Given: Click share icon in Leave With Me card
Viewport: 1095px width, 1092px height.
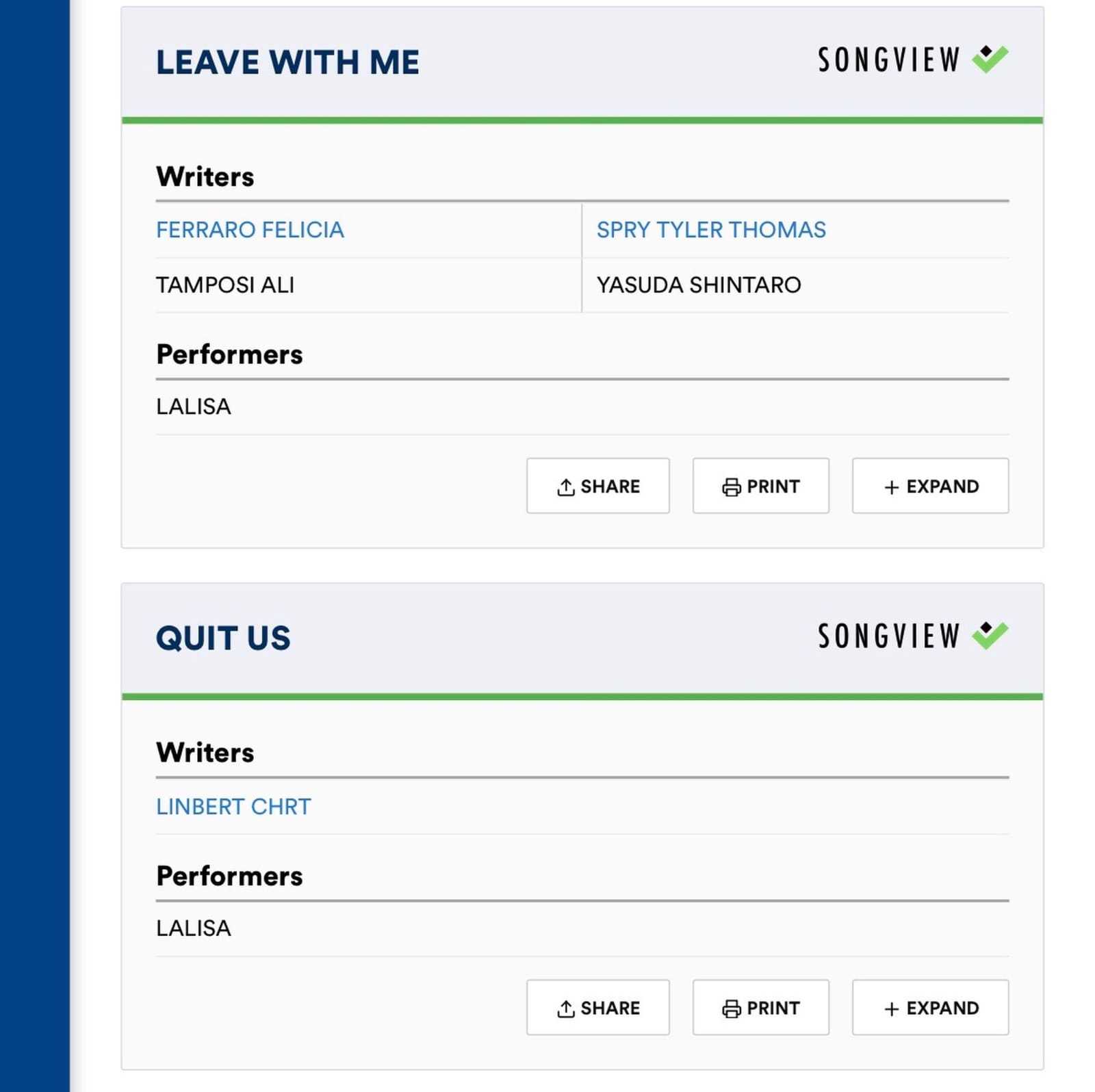Looking at the screenshot, I should (x=565, y=487).
